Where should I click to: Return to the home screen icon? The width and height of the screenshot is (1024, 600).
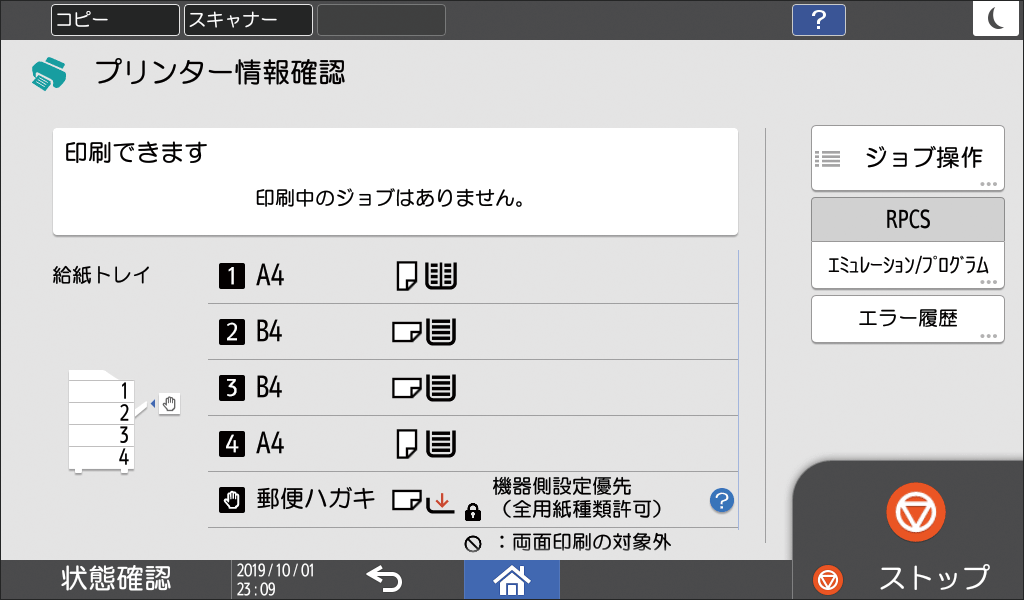pos(511,579)
